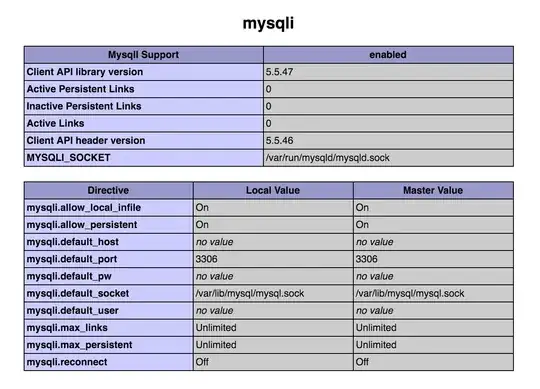Click local value 3306 for default_port
This screenshot has width=540, height=389.
pos(206,259)
